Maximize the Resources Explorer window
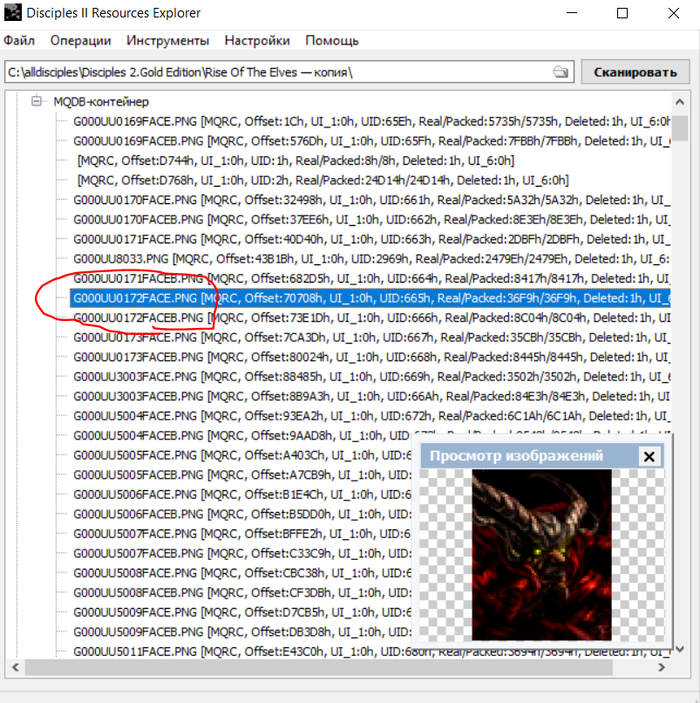Viewport: 700px width, 703px height. tap(622, 14)
